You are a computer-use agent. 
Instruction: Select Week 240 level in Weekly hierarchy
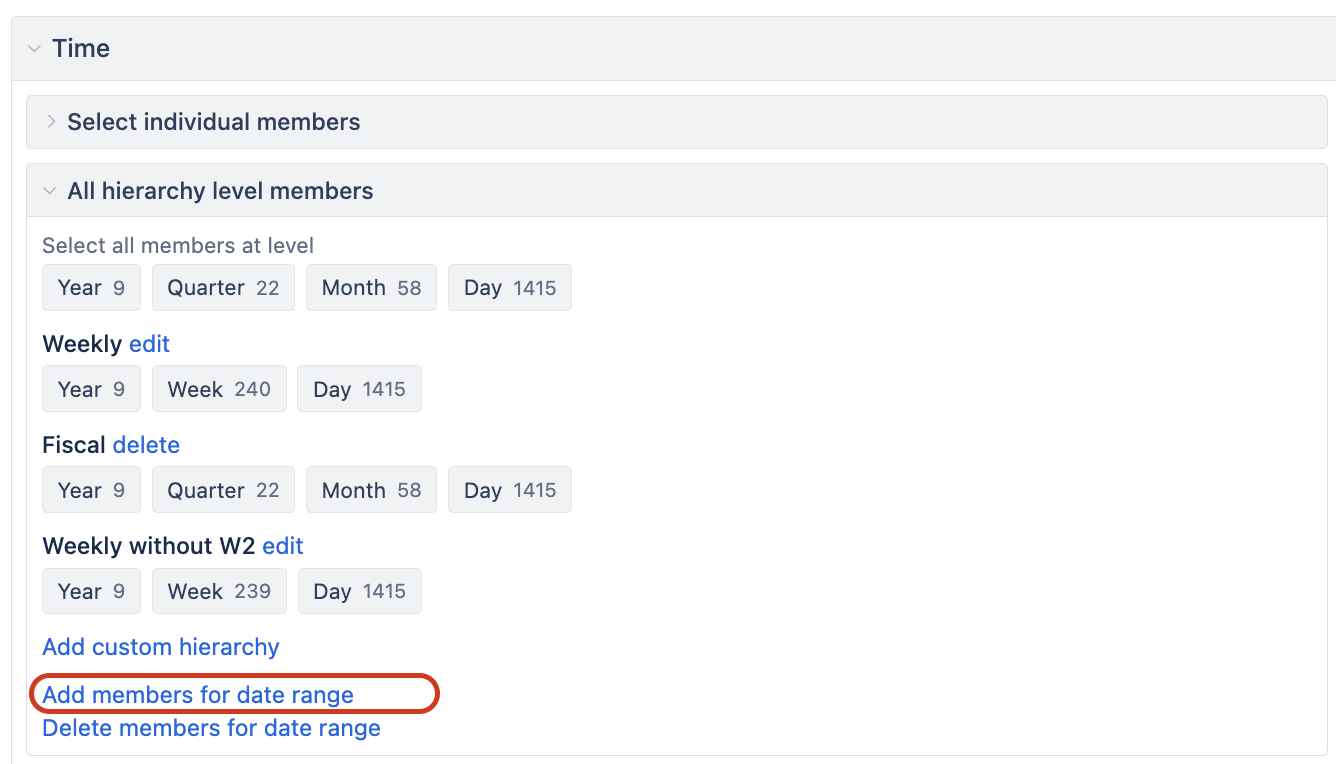[x=219, y=389]
